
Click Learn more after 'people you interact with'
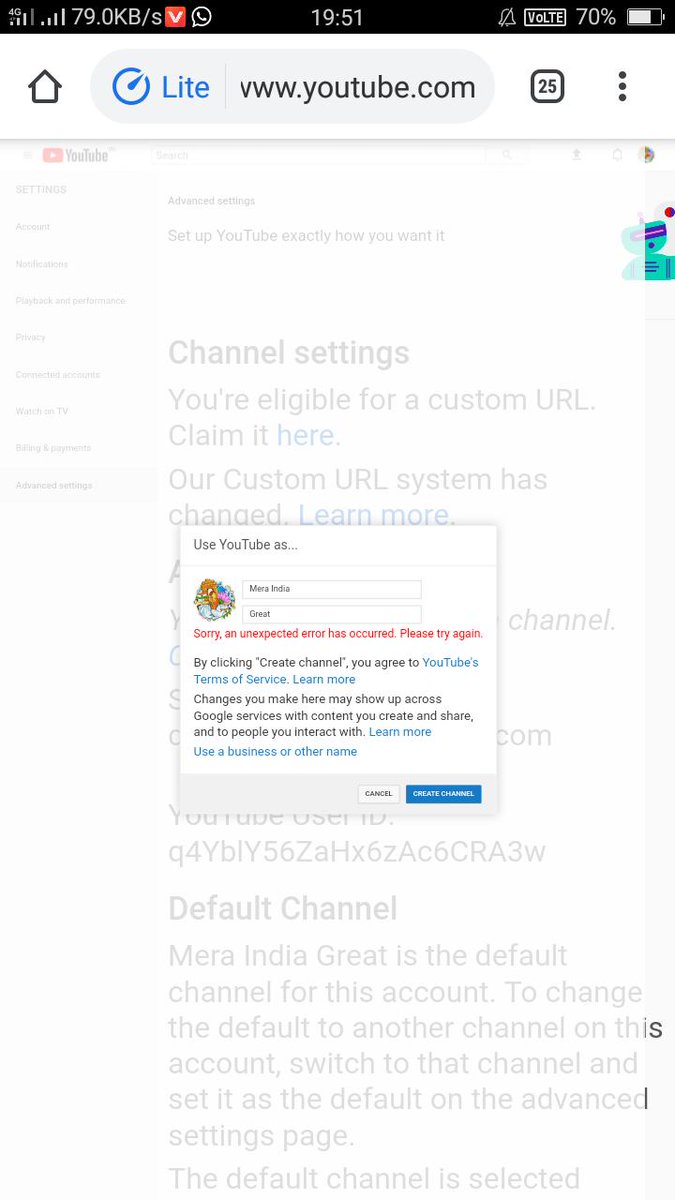(400, 732)
